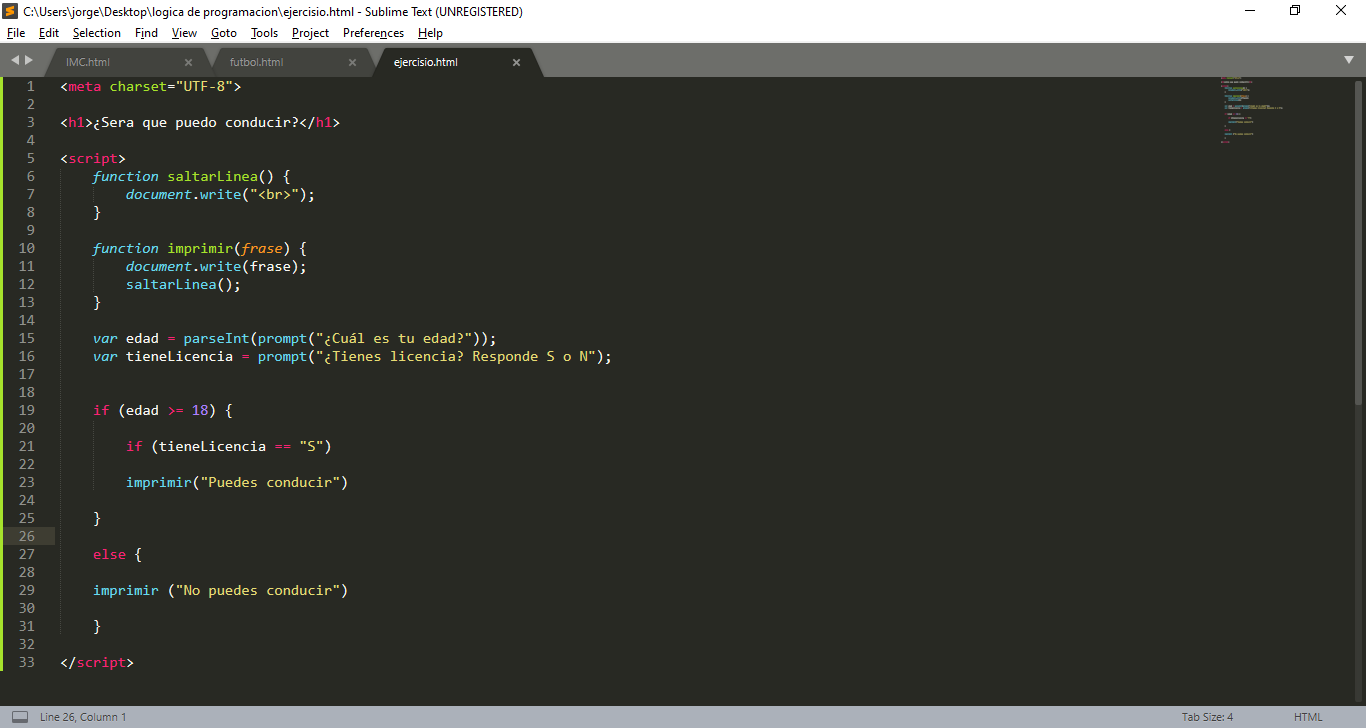Open the Goto menu
Screen dimensions: 1366x728
(x=224, y=33)
